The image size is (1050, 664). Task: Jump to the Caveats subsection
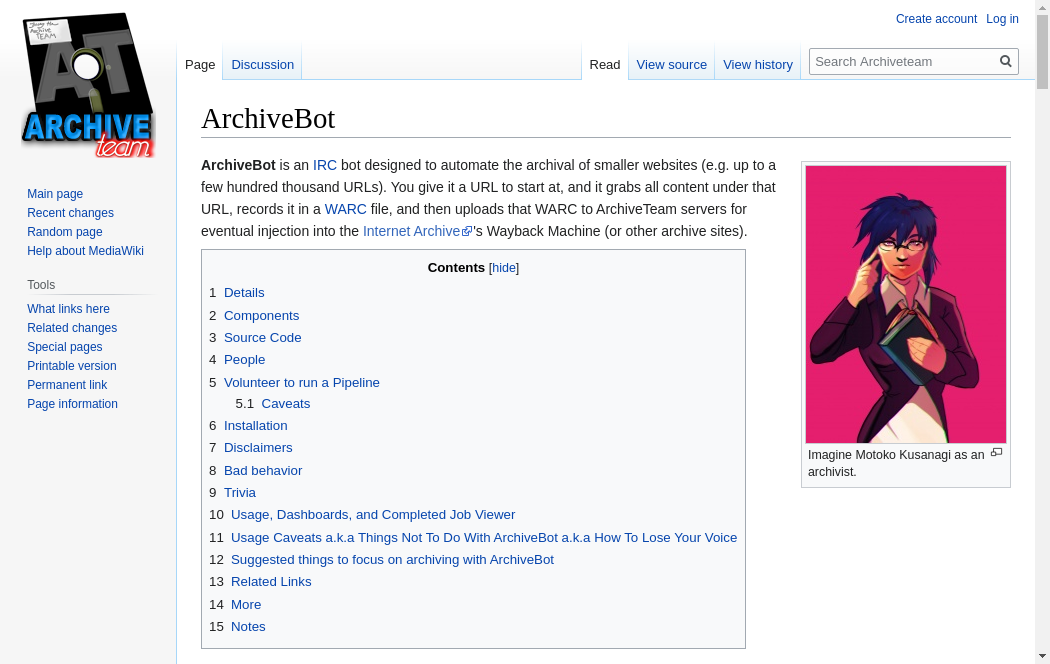(x=285, y=404)
